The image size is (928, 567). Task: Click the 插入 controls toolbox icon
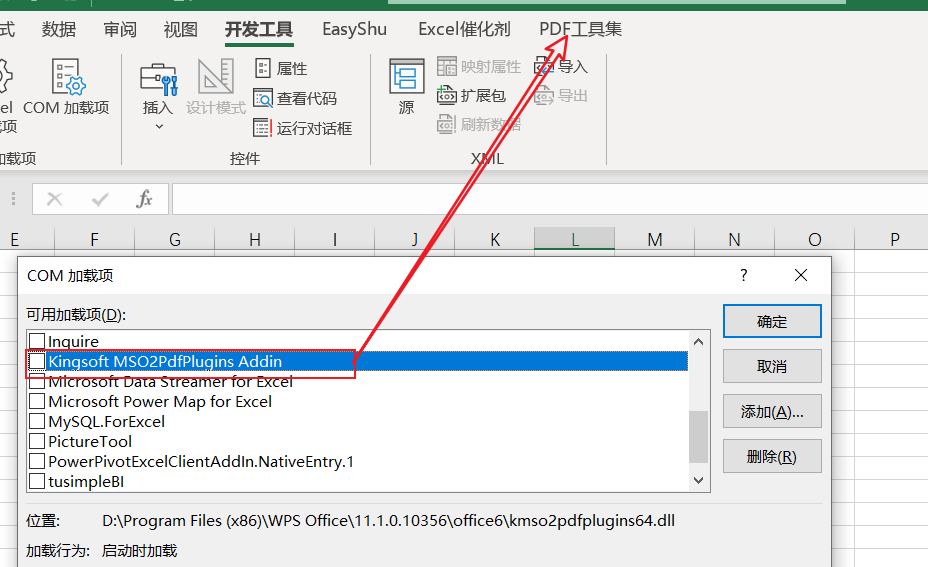click(x=158, y=79)
